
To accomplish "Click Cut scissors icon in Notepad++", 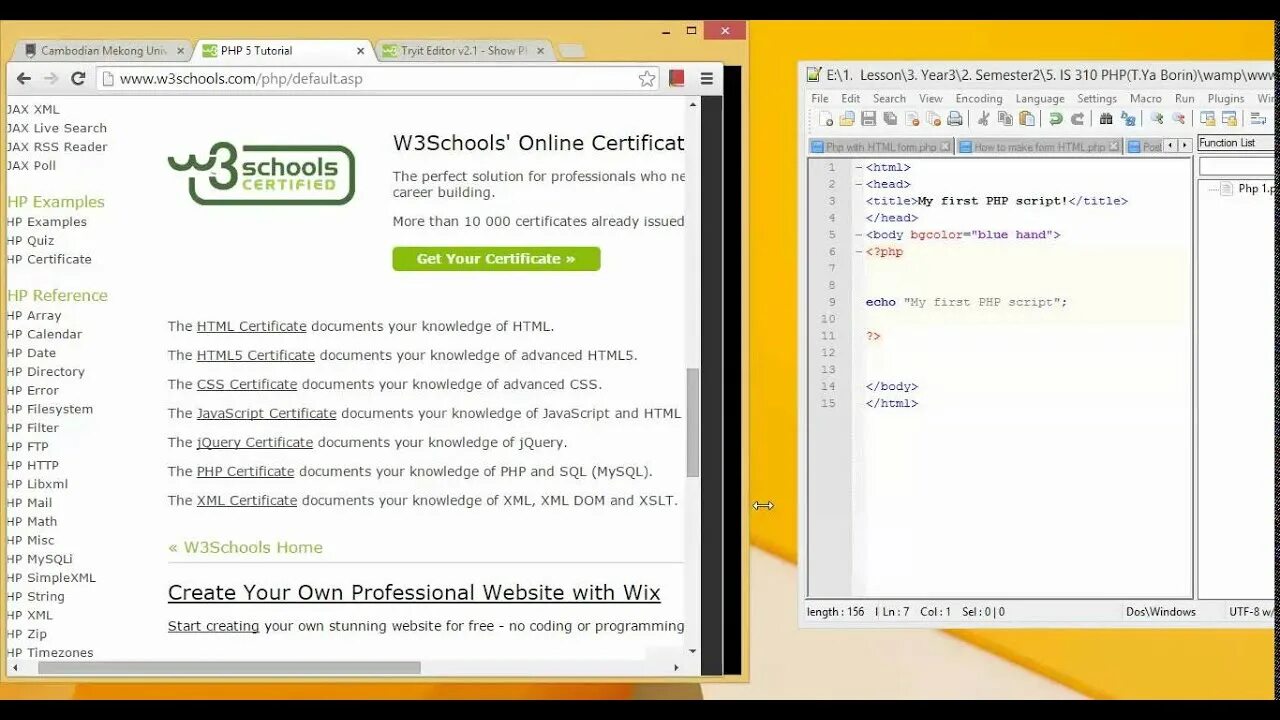I will click(x=983, y=119).
